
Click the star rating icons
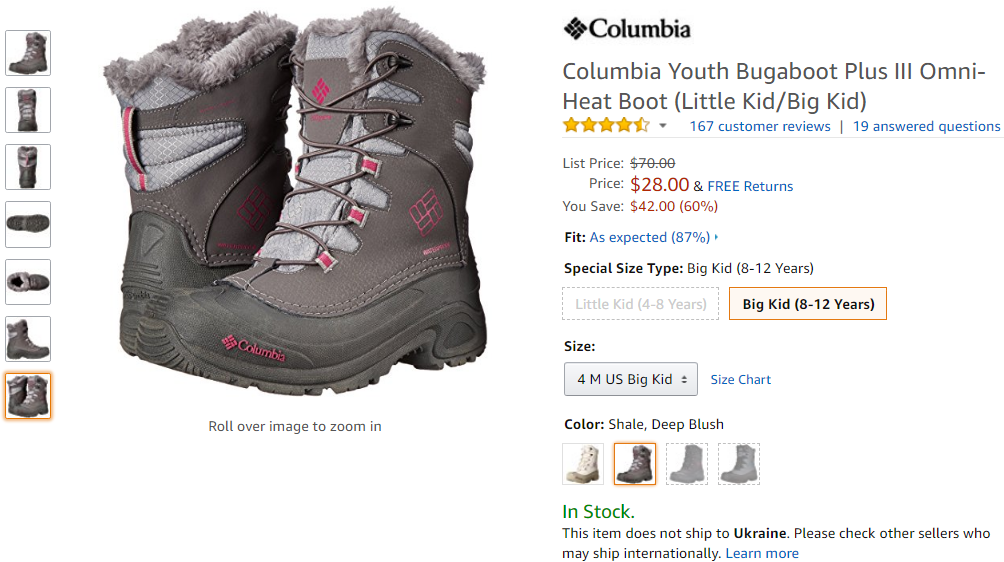click(606, 125)
